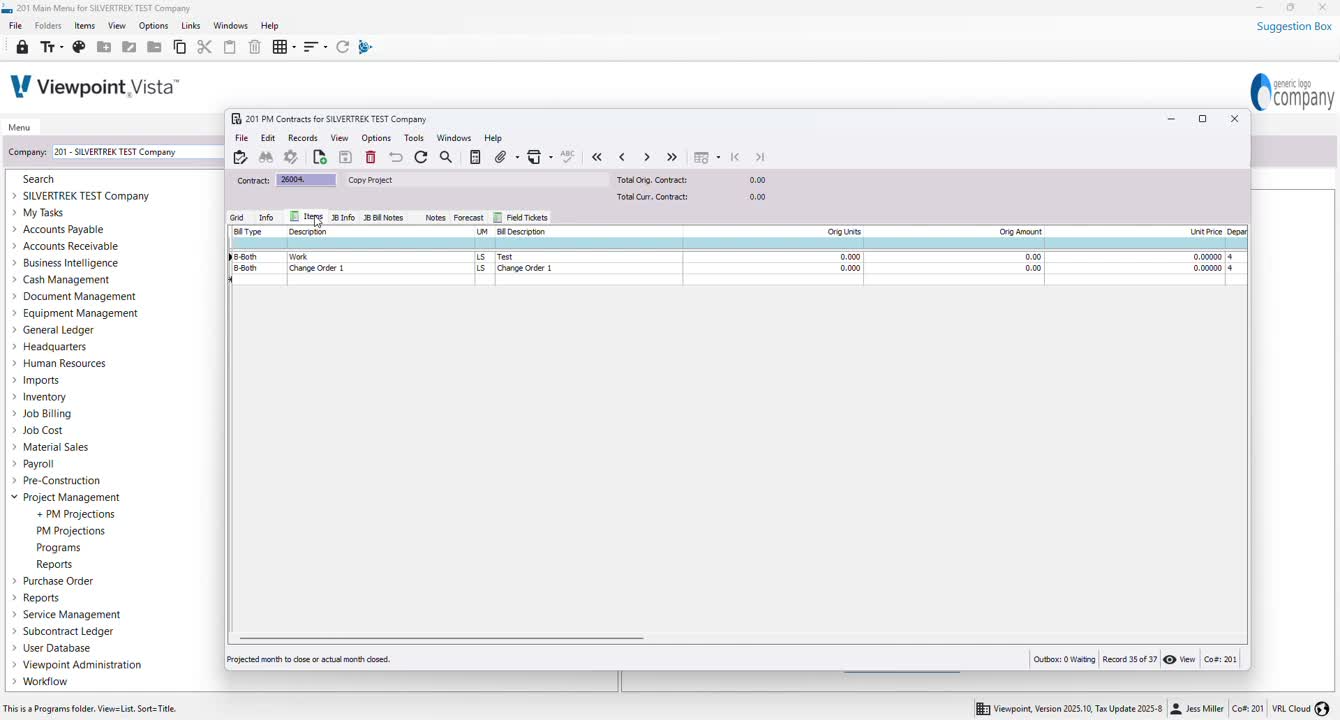This screenshot has height=720, width=1340.
Task: Open the Tools menu in PM Contracts
Action: (x=414, y=138)
